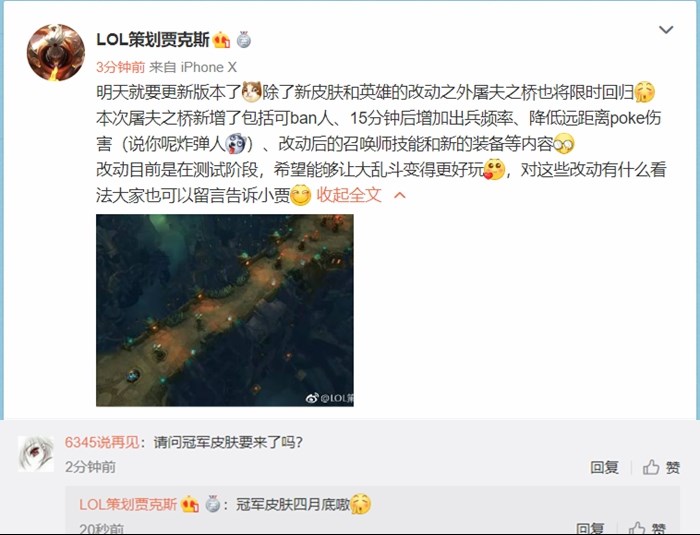This screenshot has height=535, width=700.
Task: Click the 6345说再见 username
Action: click(x=102, y=442)
